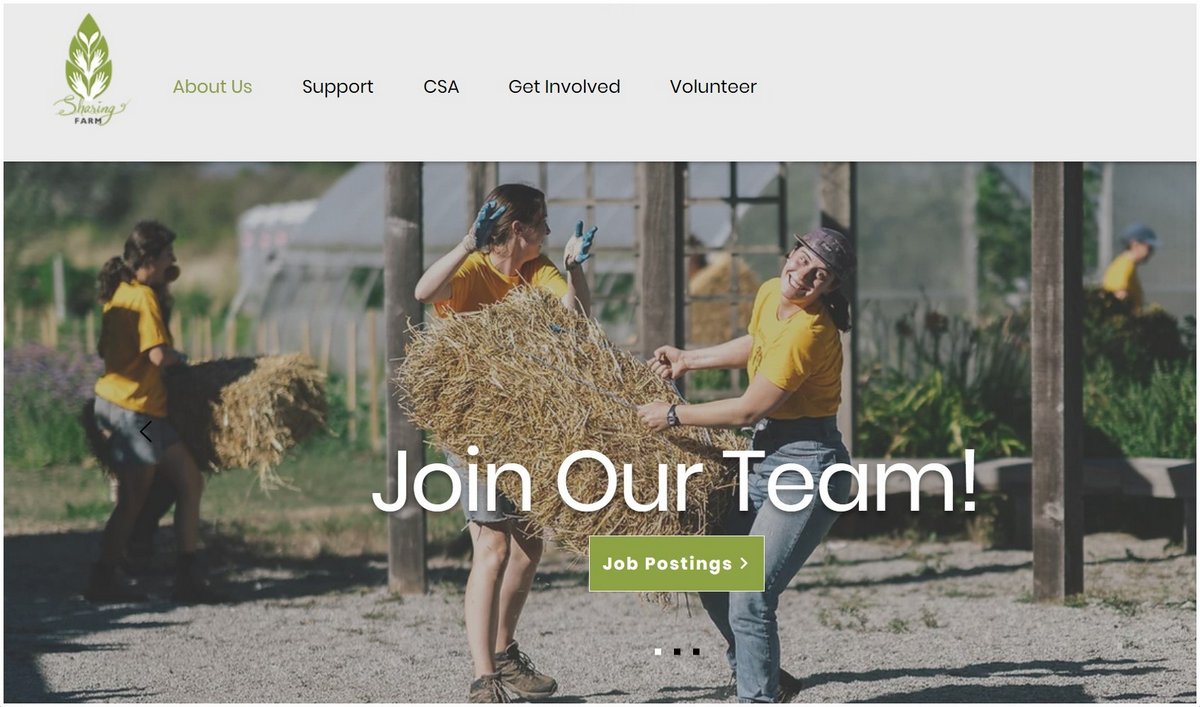Open the Get Involved menu
Screen dimensions: 1200x707
(x=564, y=87)
